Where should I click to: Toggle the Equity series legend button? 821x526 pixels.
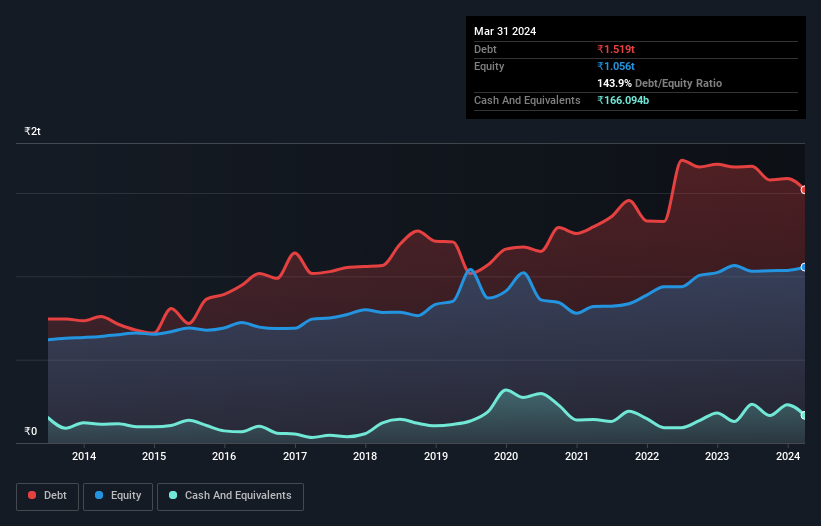(x=118, y=496)
